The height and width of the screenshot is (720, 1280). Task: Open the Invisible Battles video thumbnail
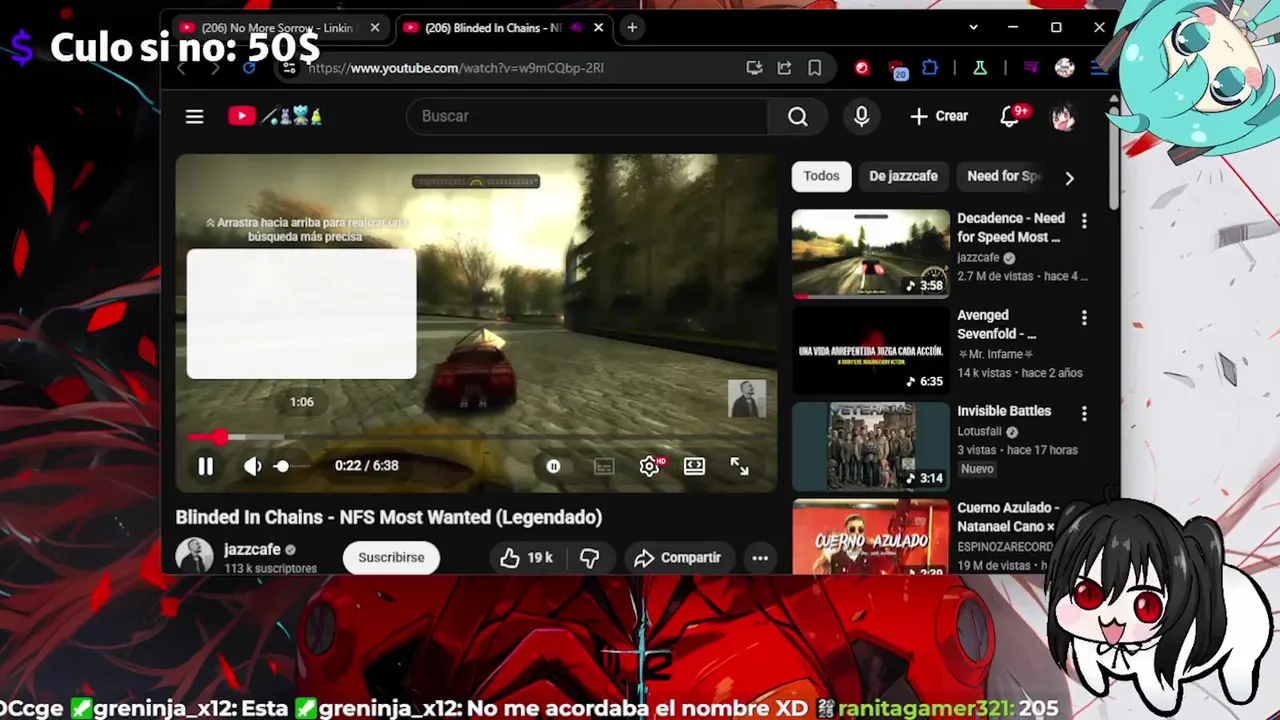[x=871, y=446]
